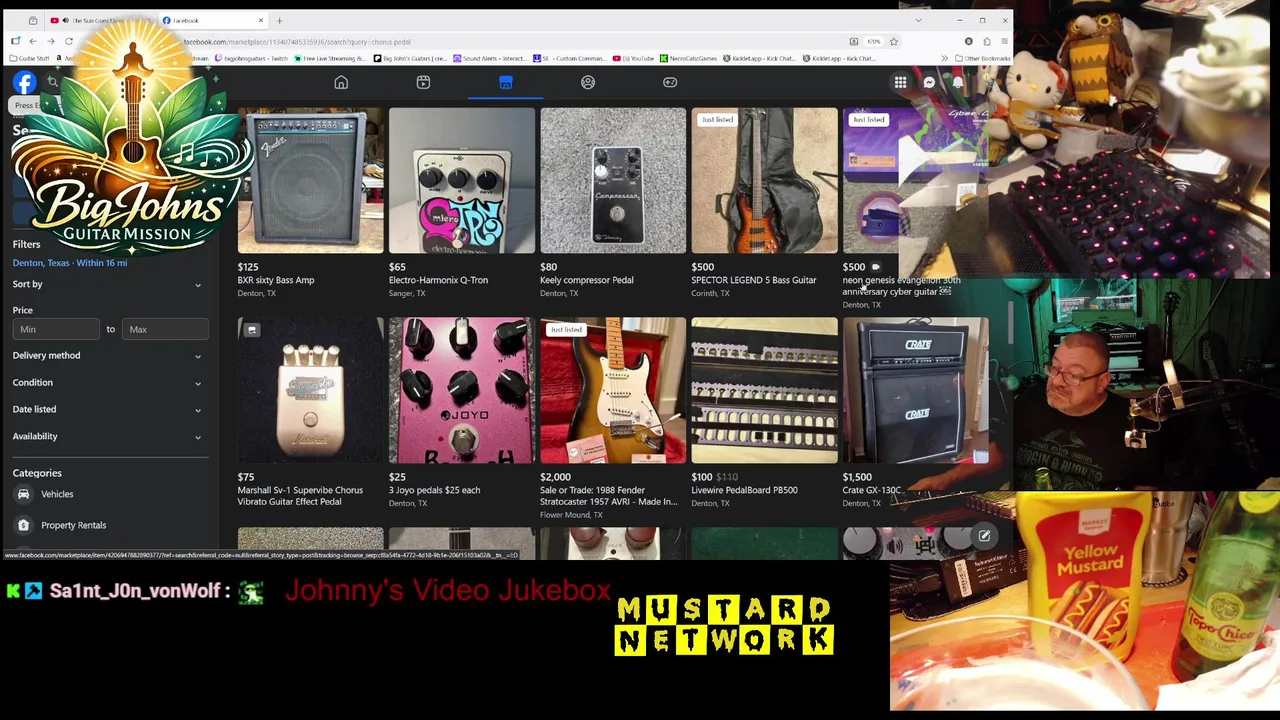Click the Vehicles category icon
This screenshot has width=1280, height=720.
pyautogui.click(x=23, y=494)
